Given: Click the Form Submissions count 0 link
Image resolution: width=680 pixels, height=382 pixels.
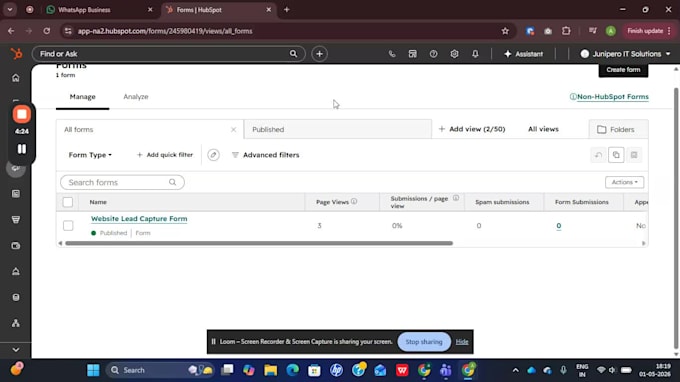Looking at the screenshot, I should coord(559,225).
